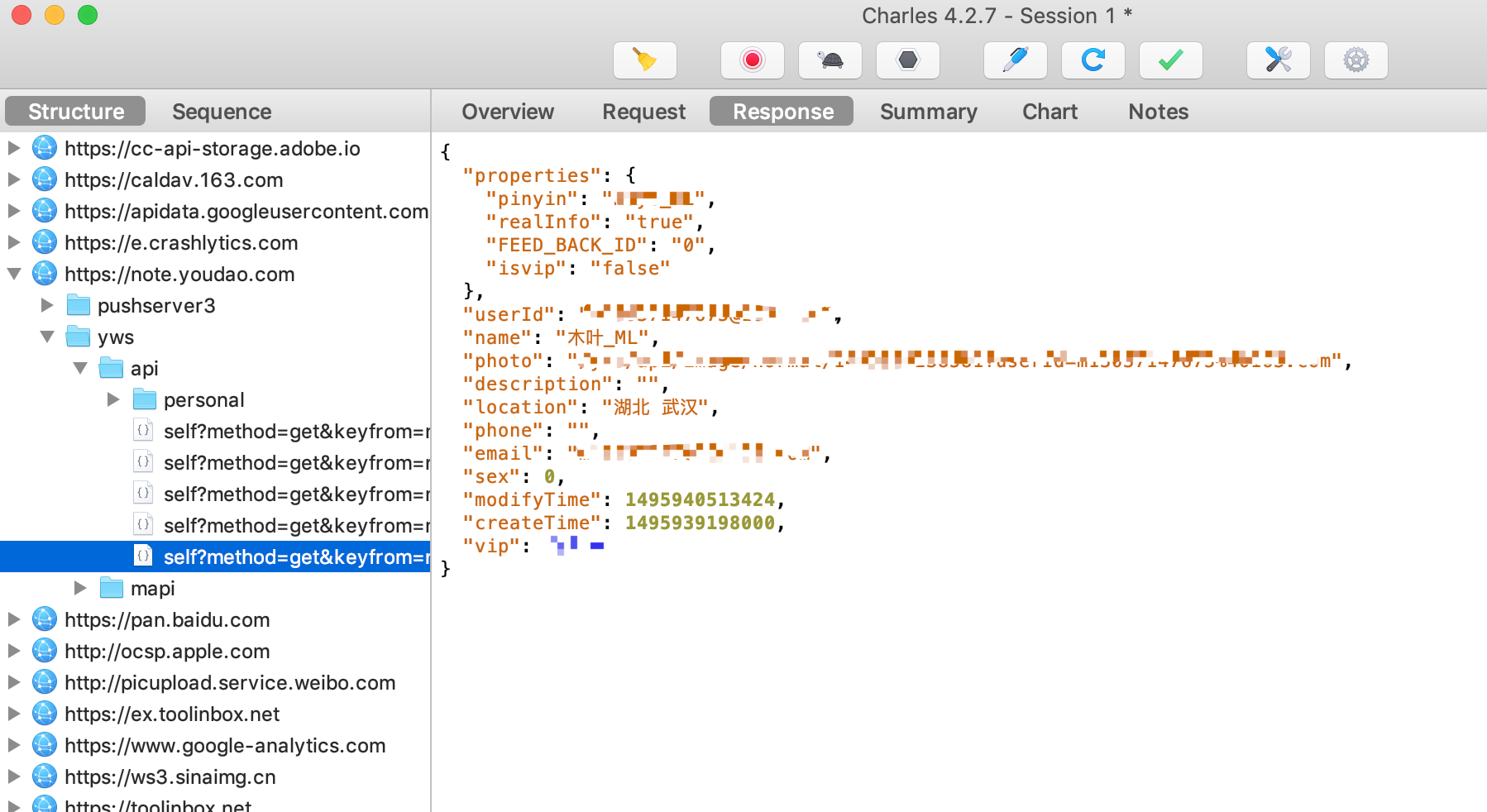1487x812 pixels.
Task: Open the Chart tab
Action: pos(1050,111)
